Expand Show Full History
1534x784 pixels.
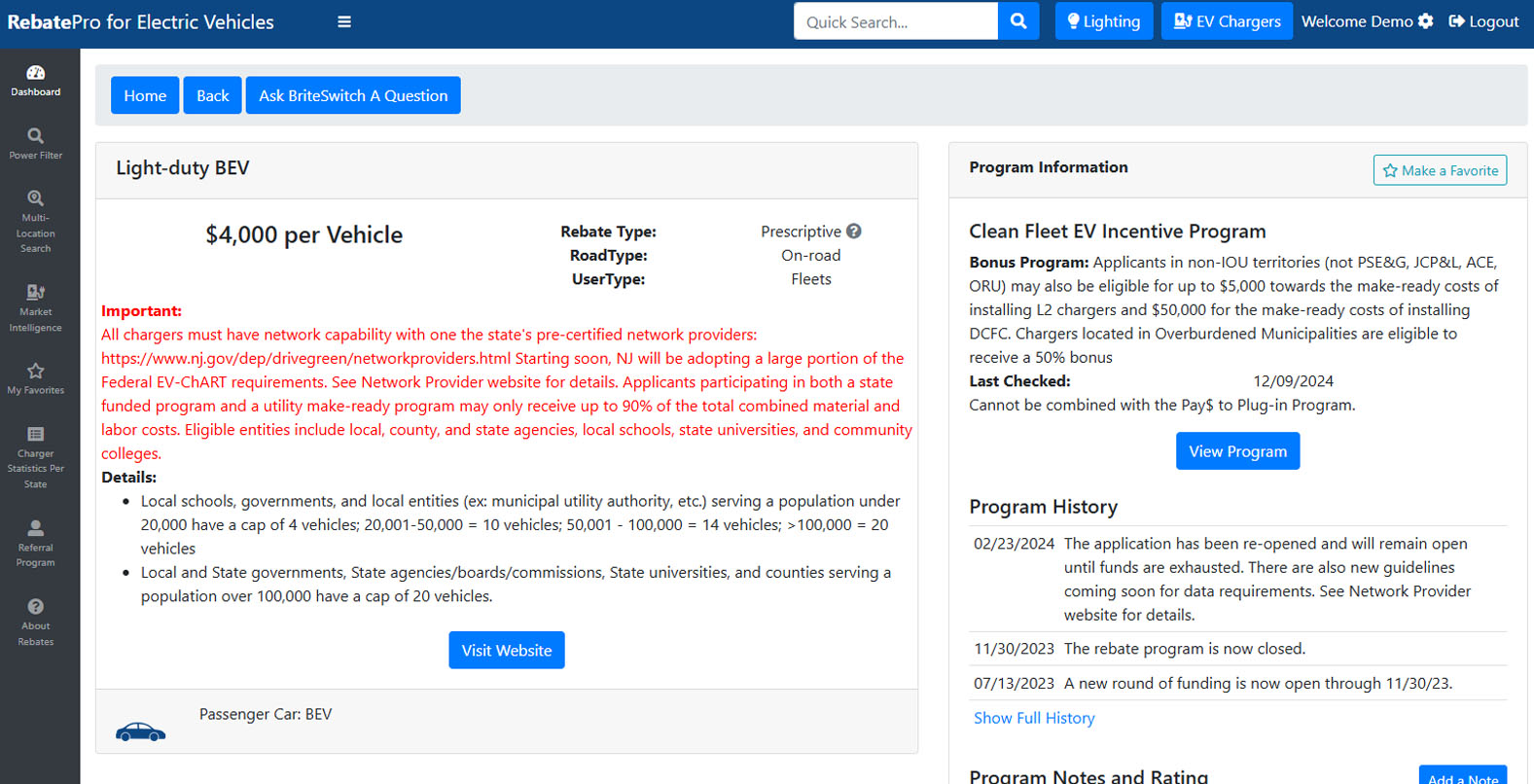tap(1034, 718)
